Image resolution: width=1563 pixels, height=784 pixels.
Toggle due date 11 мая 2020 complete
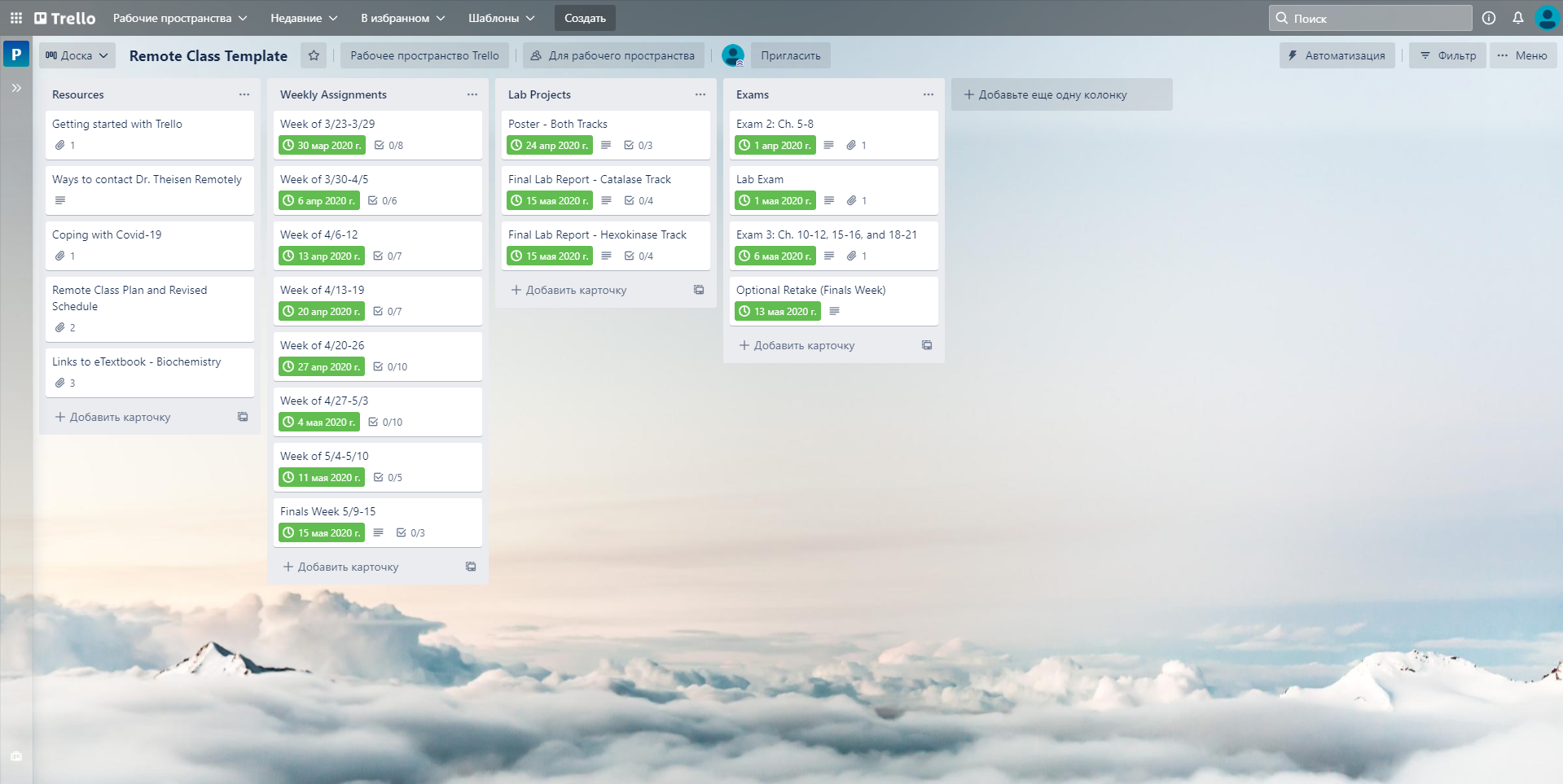[322, 477]
